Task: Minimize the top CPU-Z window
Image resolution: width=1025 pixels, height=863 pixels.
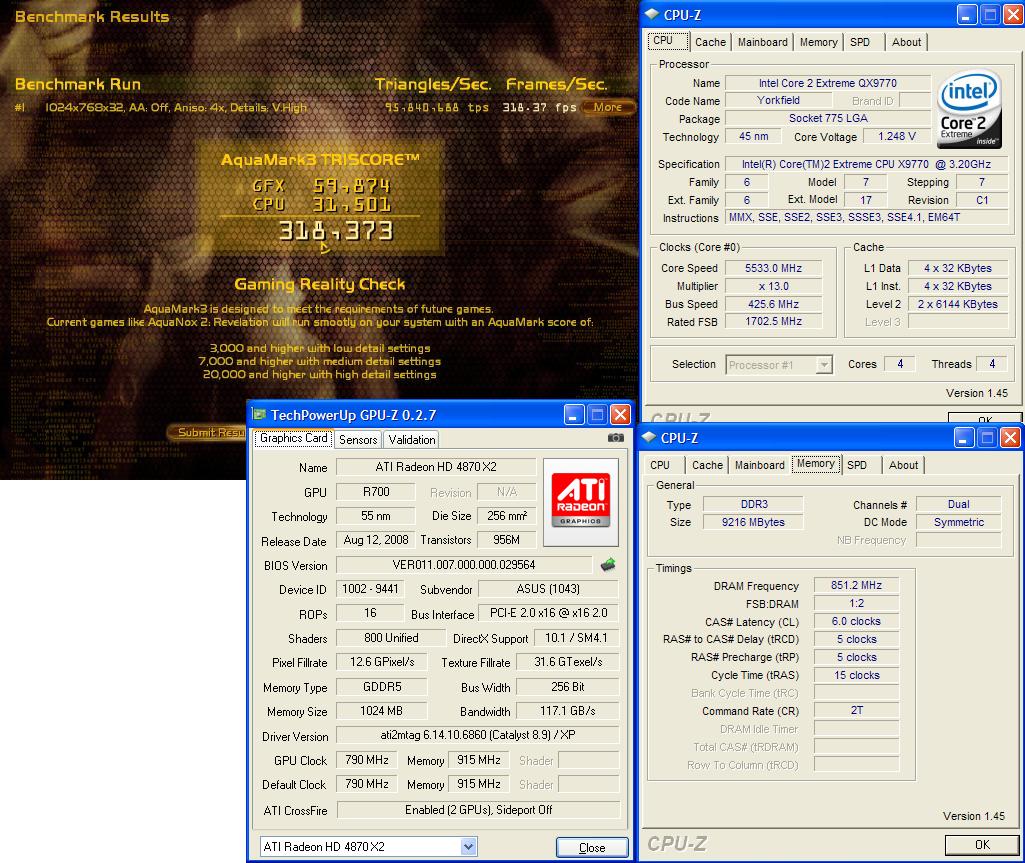Action: 967,14
